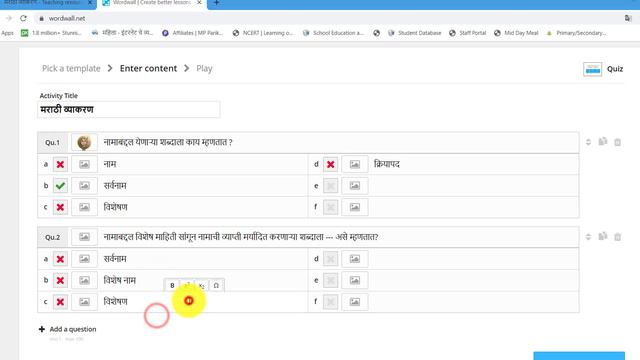Add image to Qu.2 answer e
The image size is (640, 360).
[x=354, y=280]
